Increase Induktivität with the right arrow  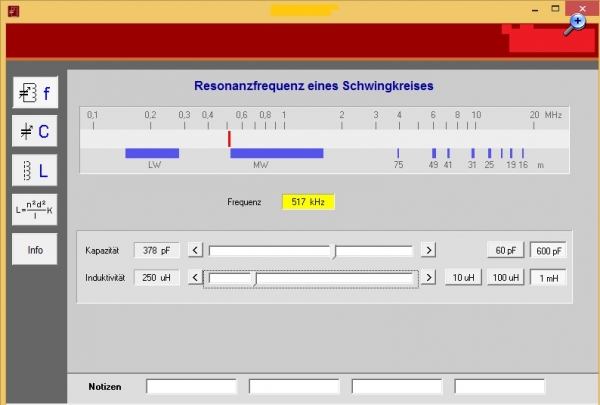428,277
